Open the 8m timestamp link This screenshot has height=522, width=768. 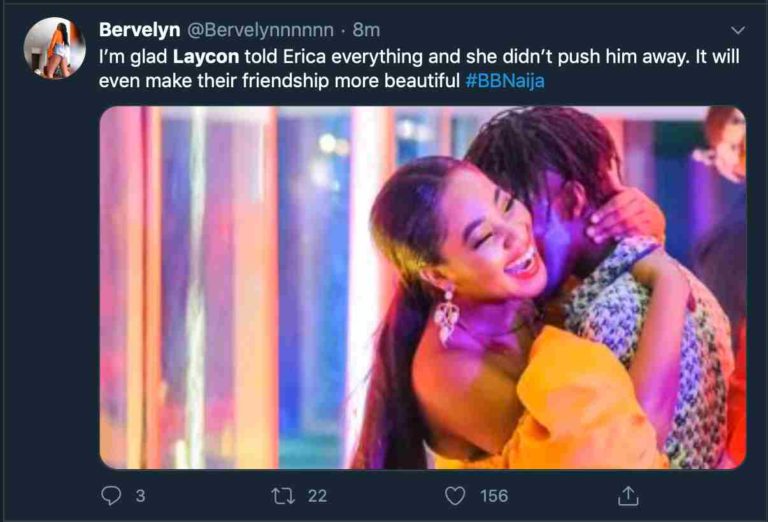click(366, 30)
